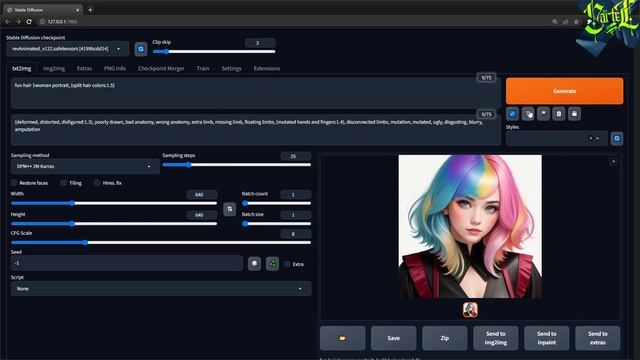The image size is (640, 360).
Task: Click the negative prompt text box
Action: click(256, 130)
